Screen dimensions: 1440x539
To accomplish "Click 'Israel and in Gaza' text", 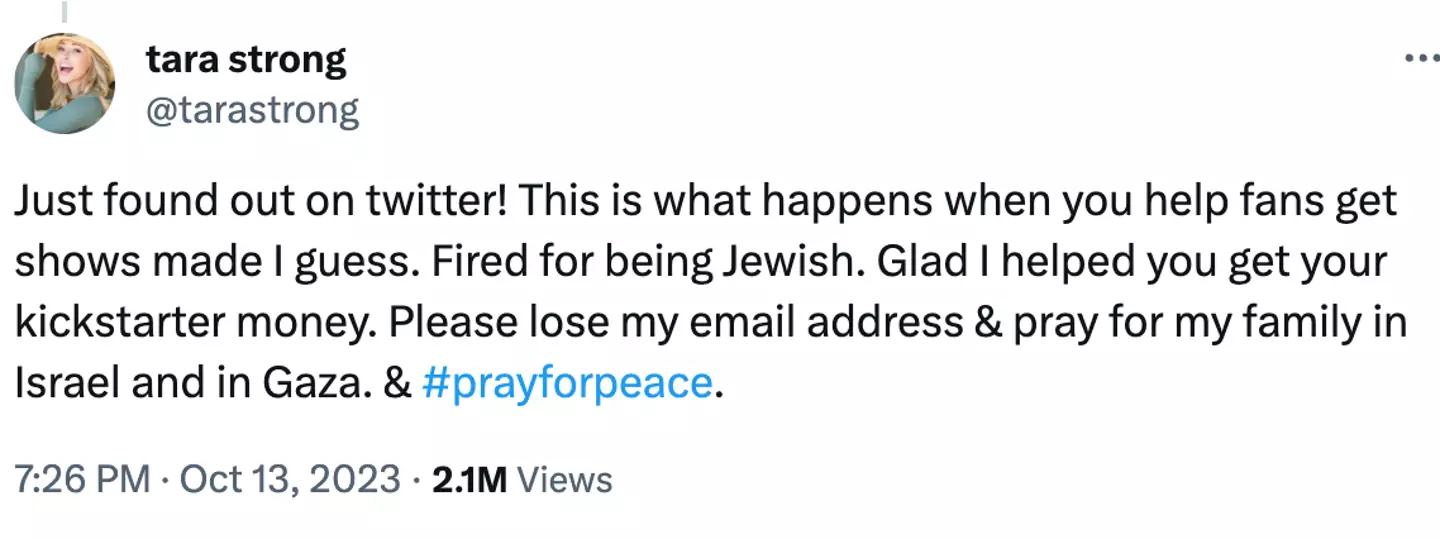I will point(190,384).
